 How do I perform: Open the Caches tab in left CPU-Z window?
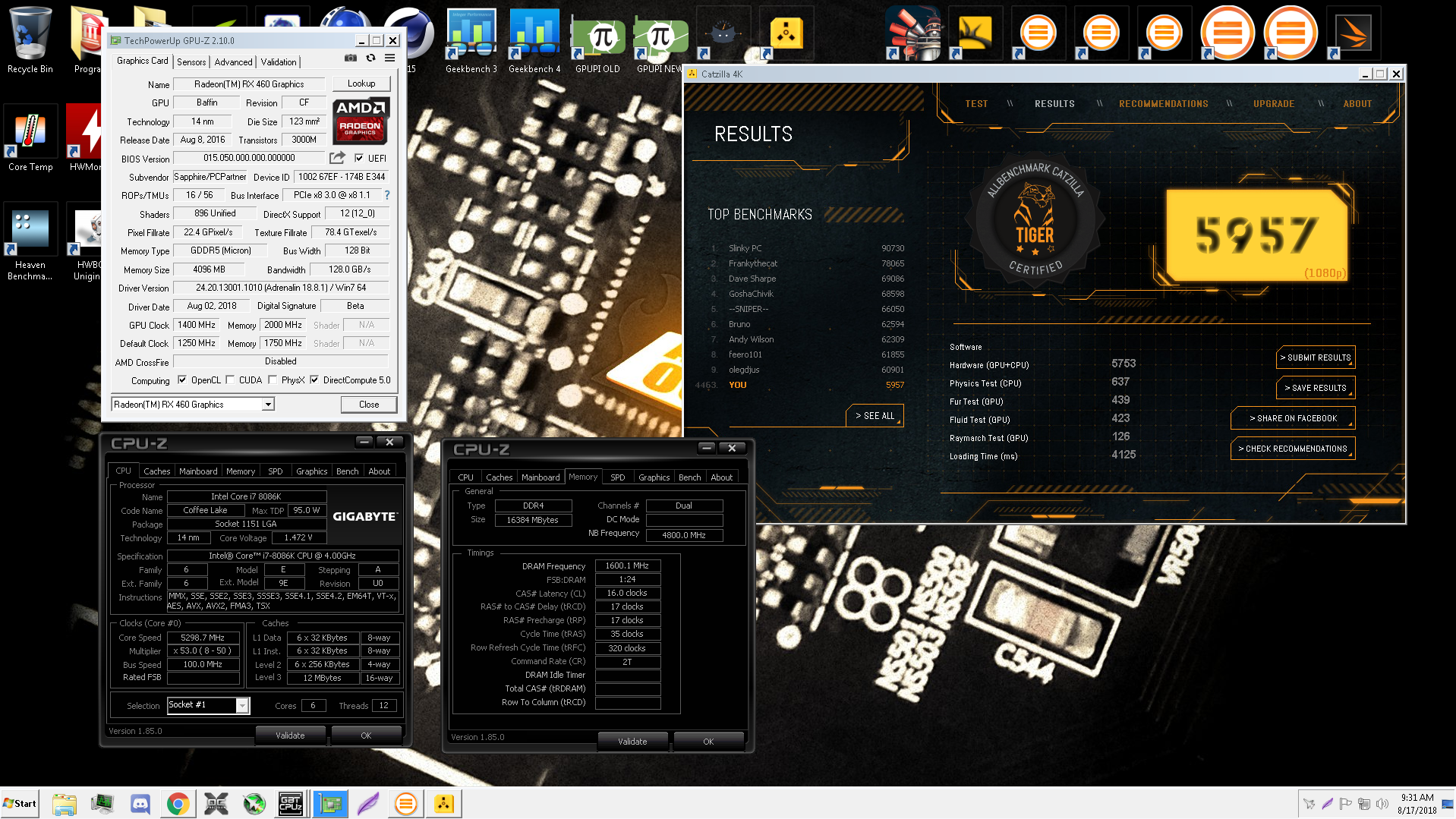coord(157,471)
